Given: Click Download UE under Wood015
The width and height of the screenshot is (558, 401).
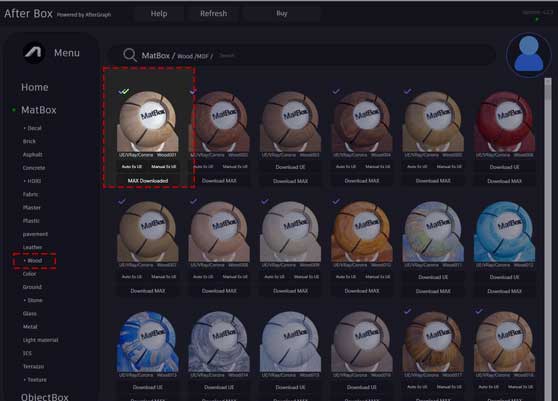Looking at the screenshot, I should click(x=290, y=387).
